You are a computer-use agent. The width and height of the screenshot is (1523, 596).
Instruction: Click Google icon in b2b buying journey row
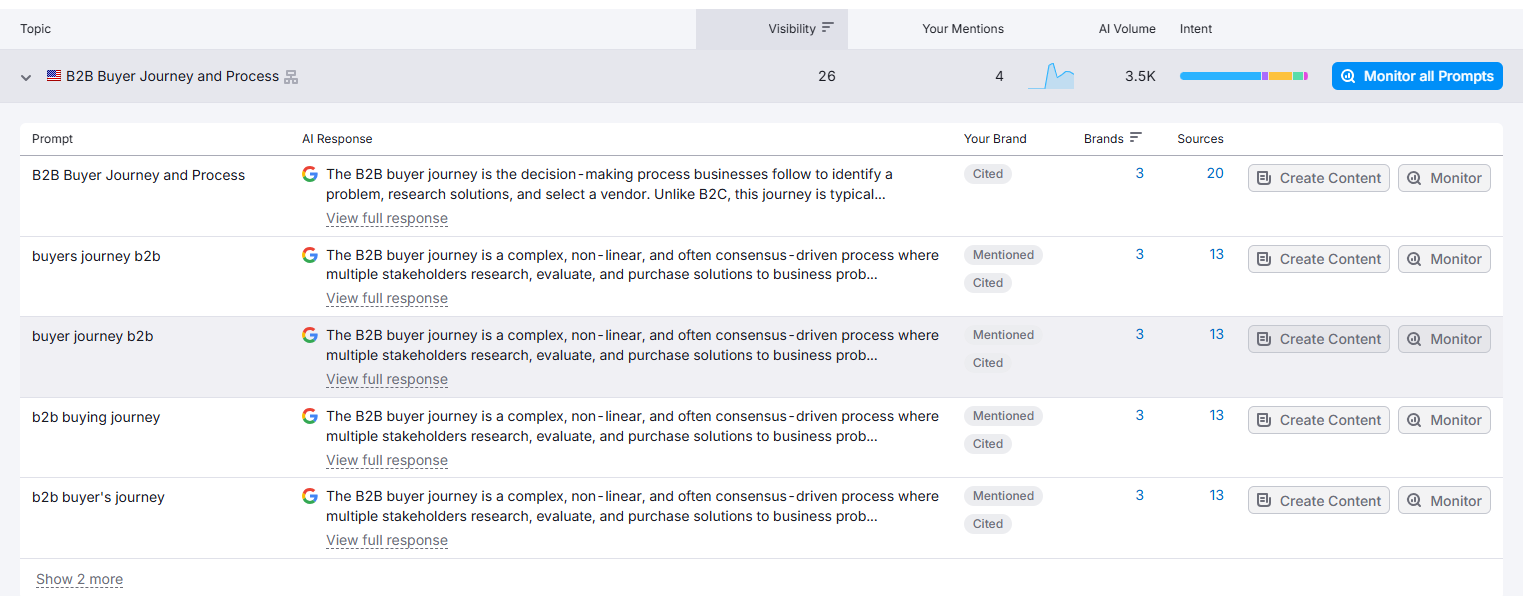coord(310,416)
